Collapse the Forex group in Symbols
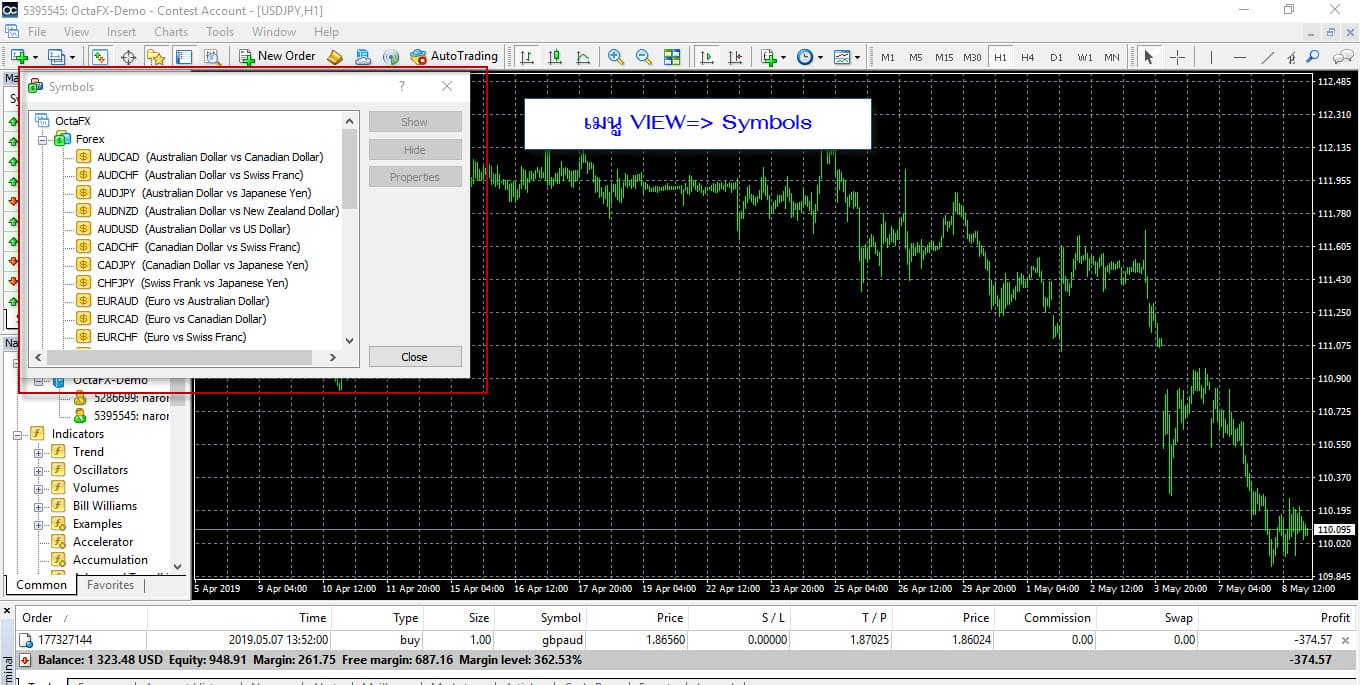This screenshot has width=1360, height=685. click(x=44, y=139)
